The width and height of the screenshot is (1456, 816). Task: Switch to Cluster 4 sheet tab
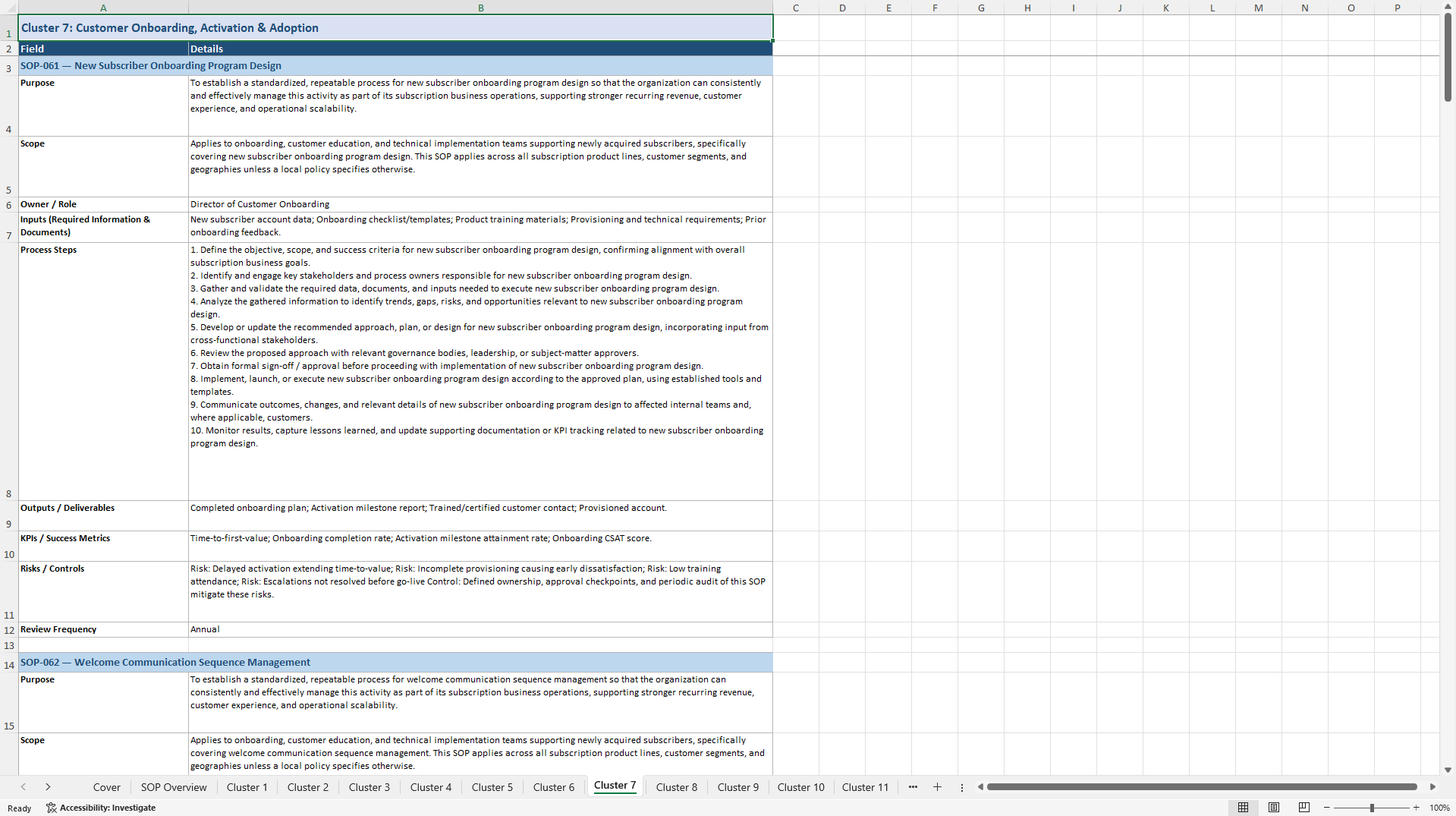tap(431, 787)
